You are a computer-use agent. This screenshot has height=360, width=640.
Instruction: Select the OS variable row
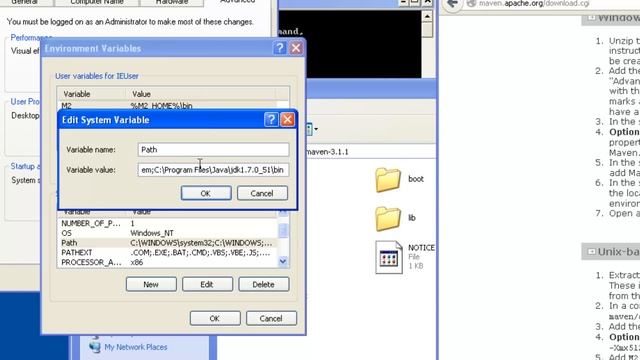pos(168,233)
